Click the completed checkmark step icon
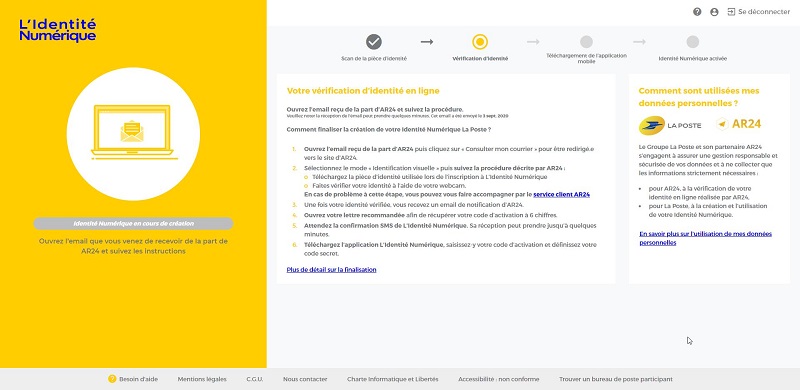The height and width of the screenshot is (390, 800). [x=374, y=42]
